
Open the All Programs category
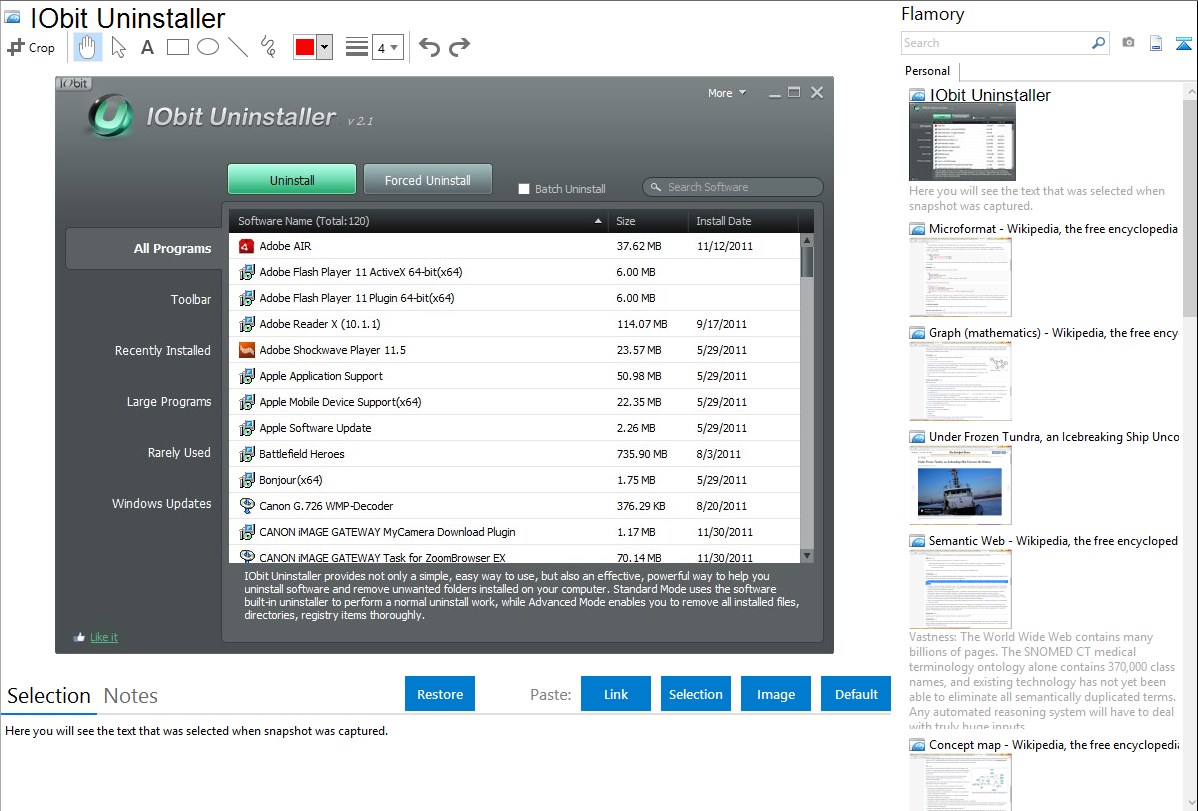144,248
